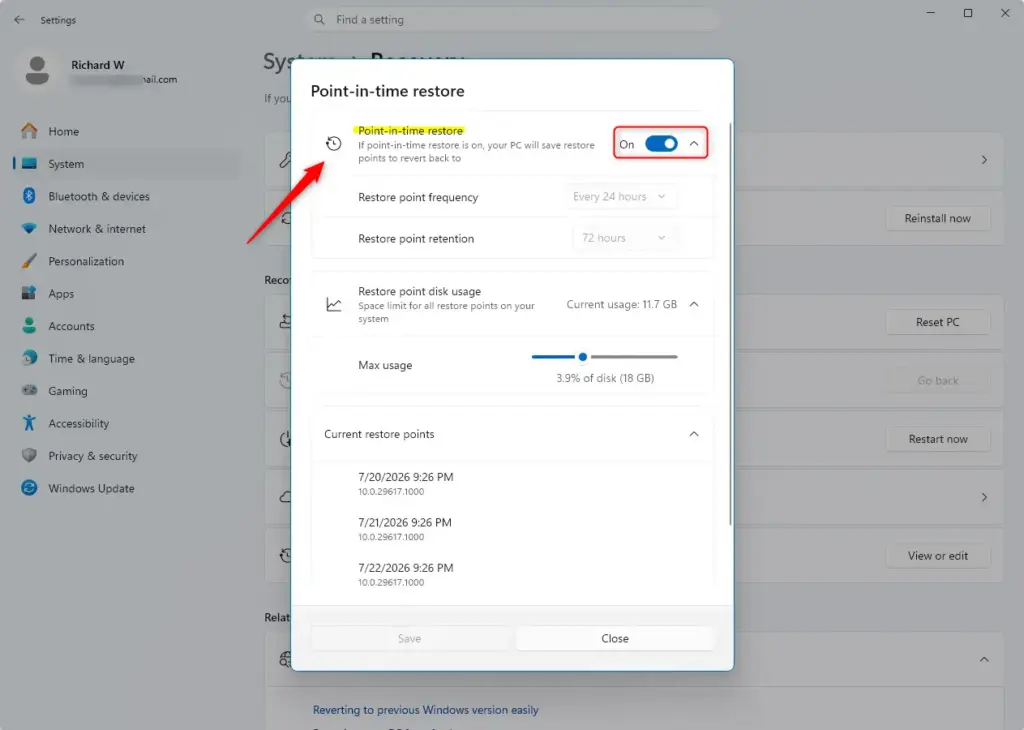Click the Privacy & security shield icon

pyautogui.click(x=29, y=455)
